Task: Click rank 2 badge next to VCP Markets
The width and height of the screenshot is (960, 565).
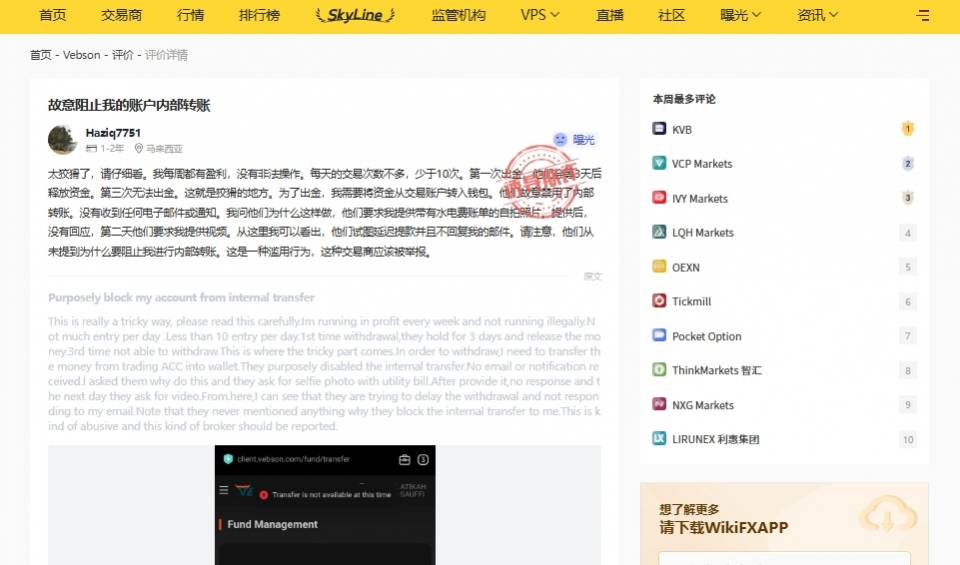Action: point(907,163)
